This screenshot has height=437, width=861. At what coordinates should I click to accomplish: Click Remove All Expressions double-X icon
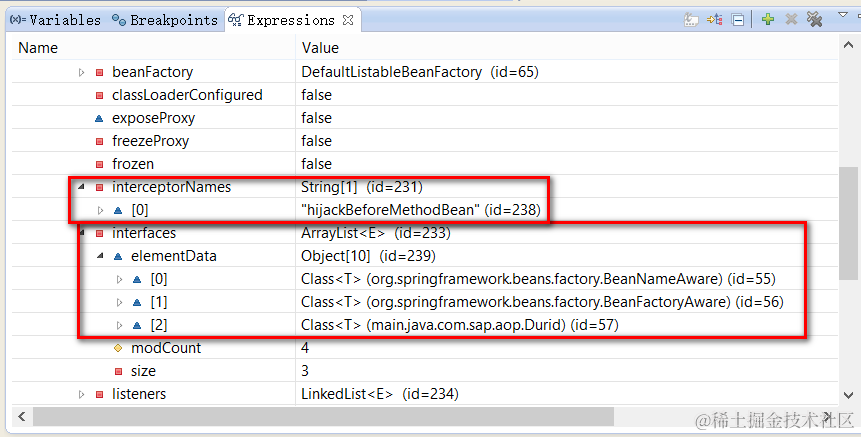tap(814, 20)
